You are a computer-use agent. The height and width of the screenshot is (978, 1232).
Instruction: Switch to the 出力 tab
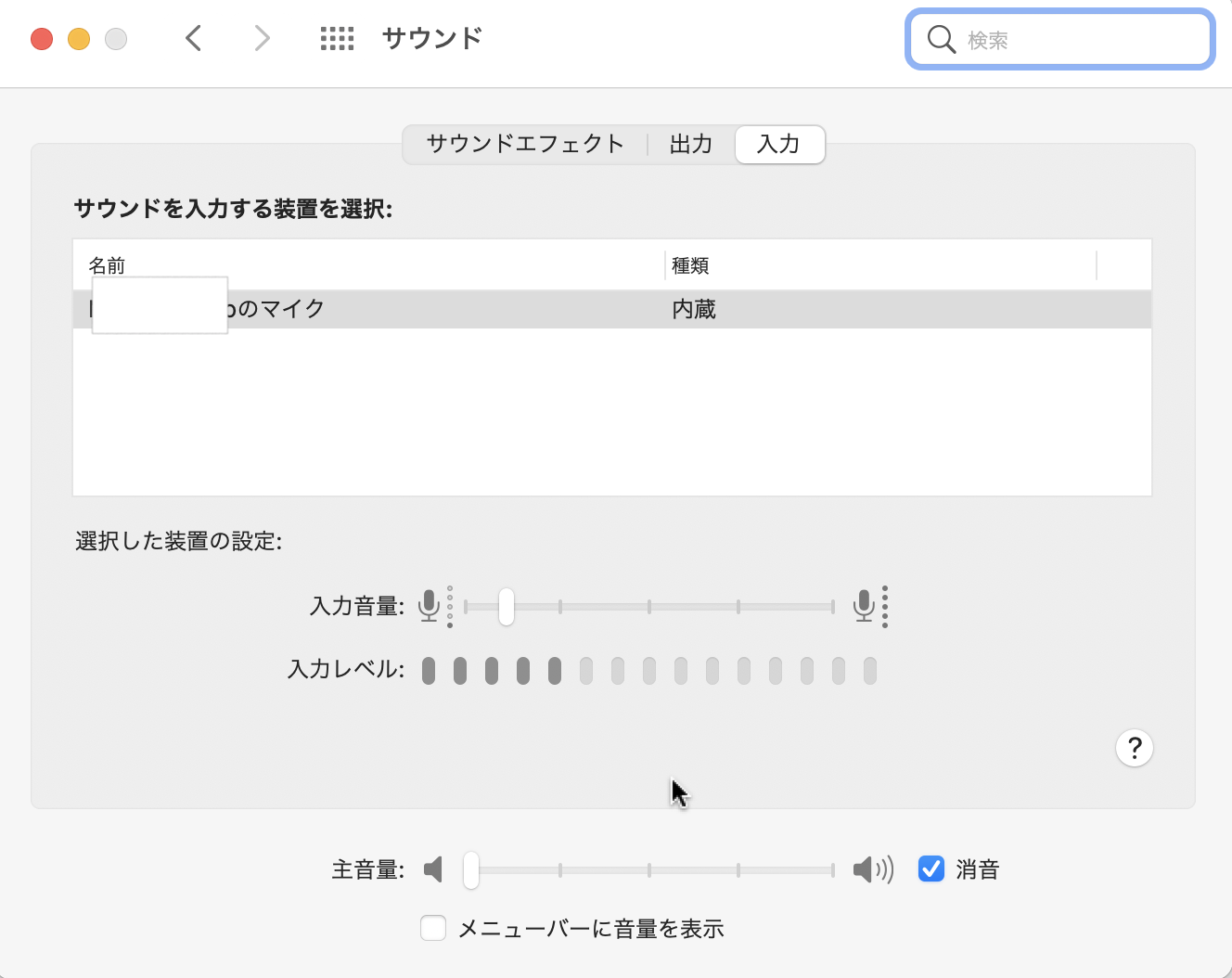pos(691,144)
